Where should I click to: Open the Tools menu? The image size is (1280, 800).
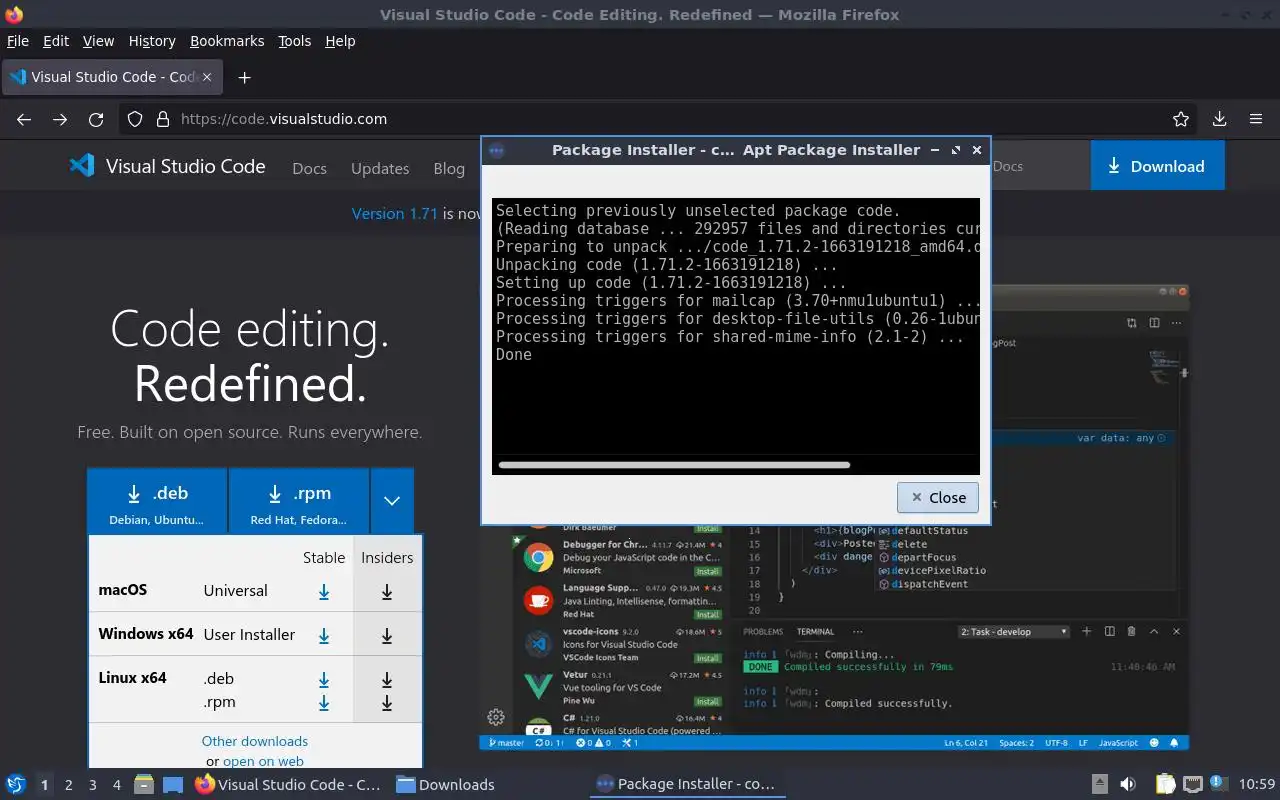pos(295,41)
